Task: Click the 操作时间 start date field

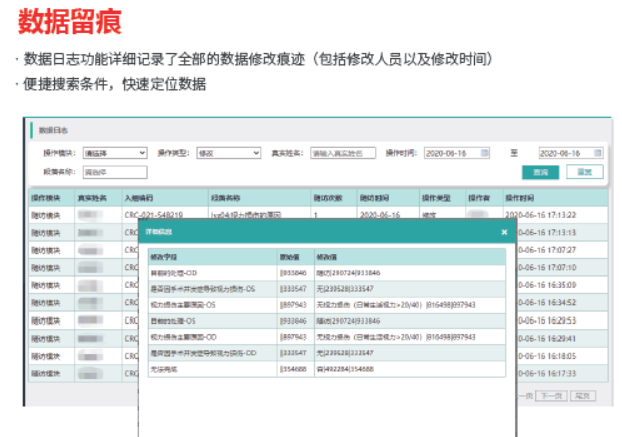Action: coord(457,153)
